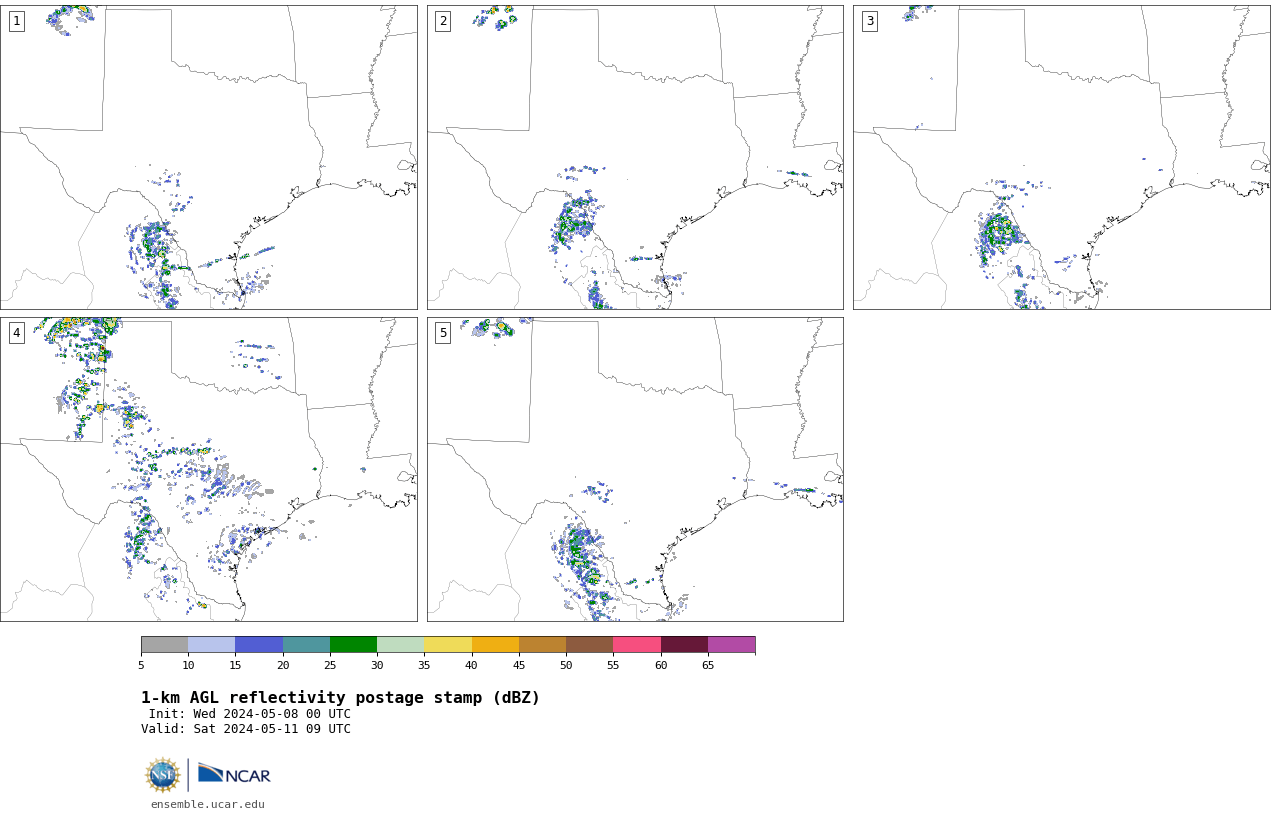This screenshot has width=1280, height=815.
Task: Click the panel number 4 label
Action: point(16,333)
